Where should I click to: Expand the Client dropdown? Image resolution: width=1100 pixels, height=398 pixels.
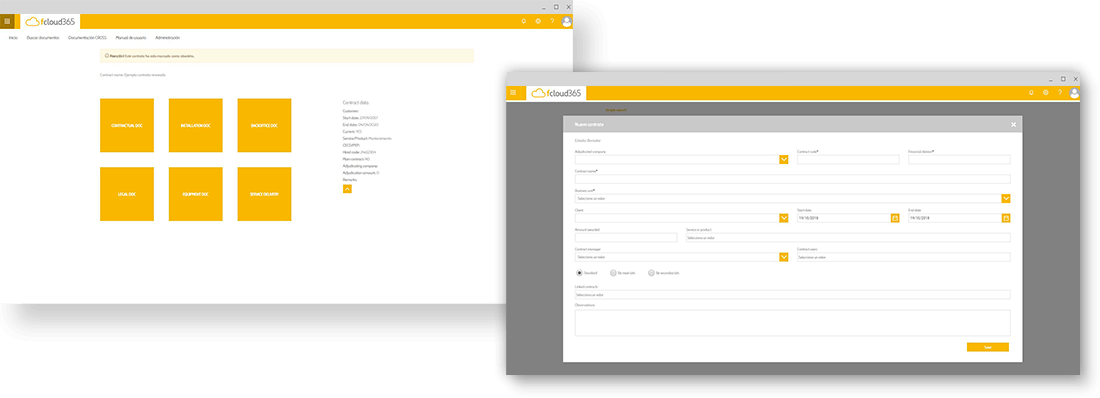[x=784, y=218]
